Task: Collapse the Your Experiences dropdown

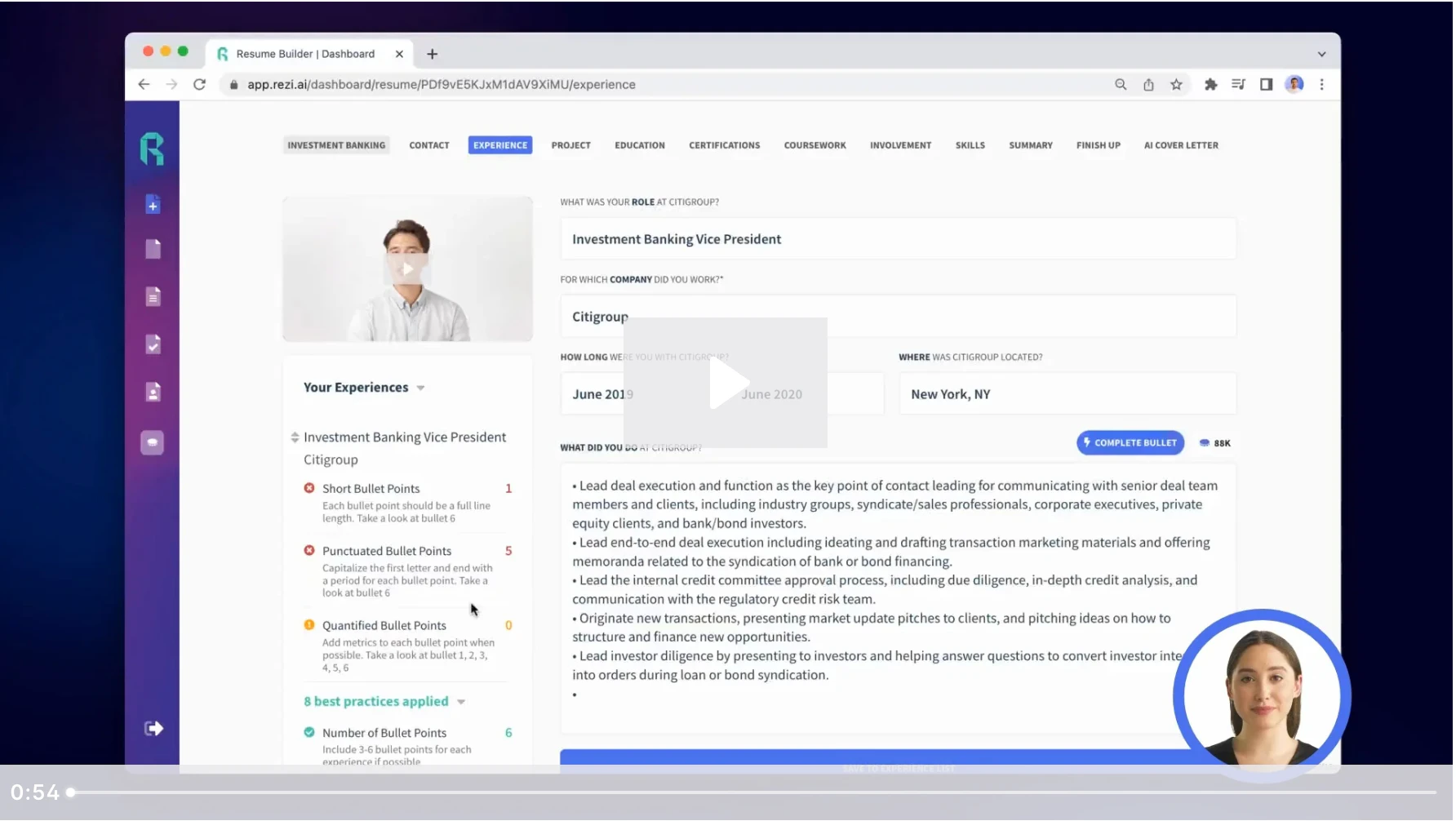Action: pos(420,388)
